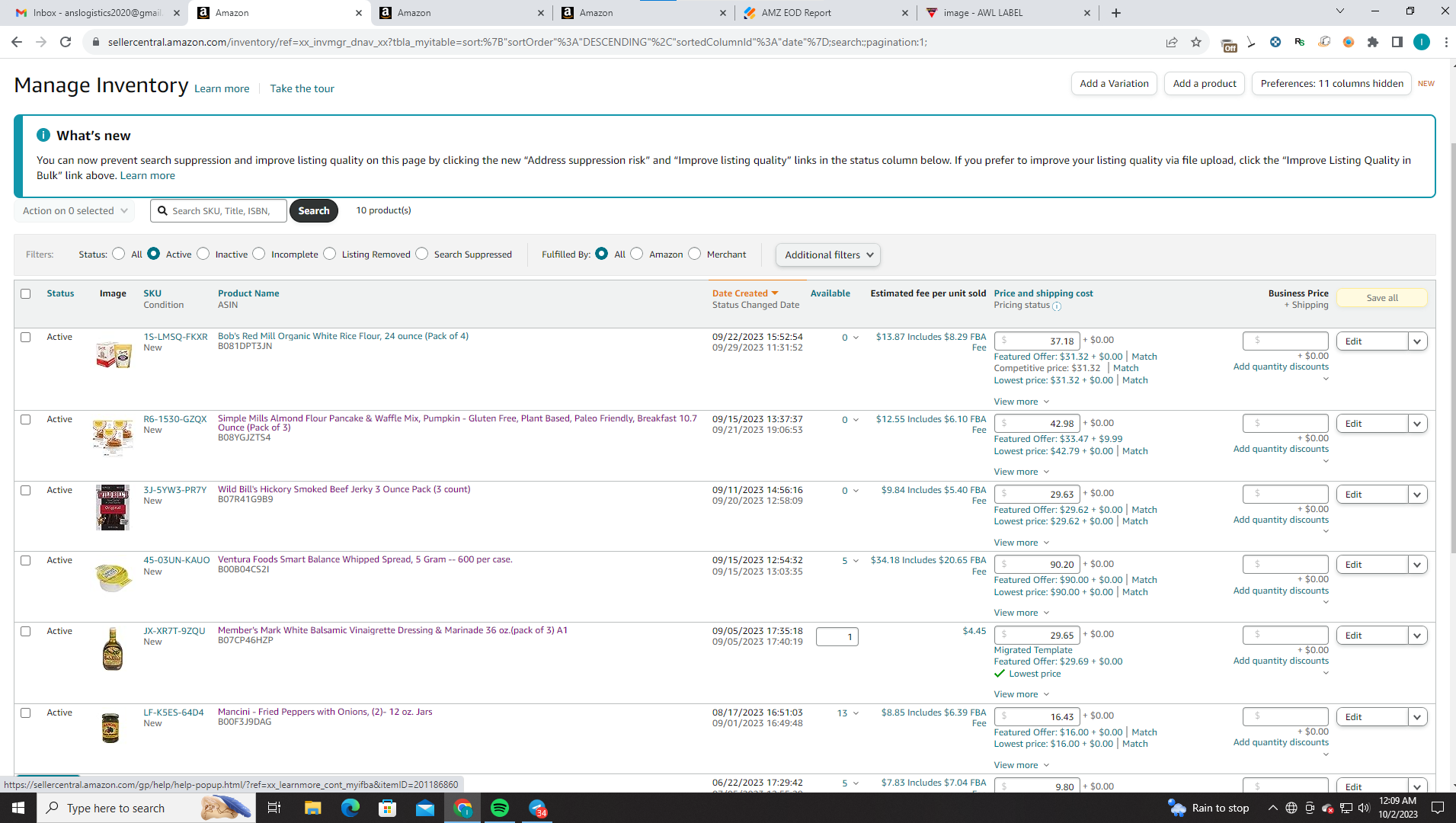
Task: Open Microsoft Store from the taskbar
Action: click(x=388, y=808)
